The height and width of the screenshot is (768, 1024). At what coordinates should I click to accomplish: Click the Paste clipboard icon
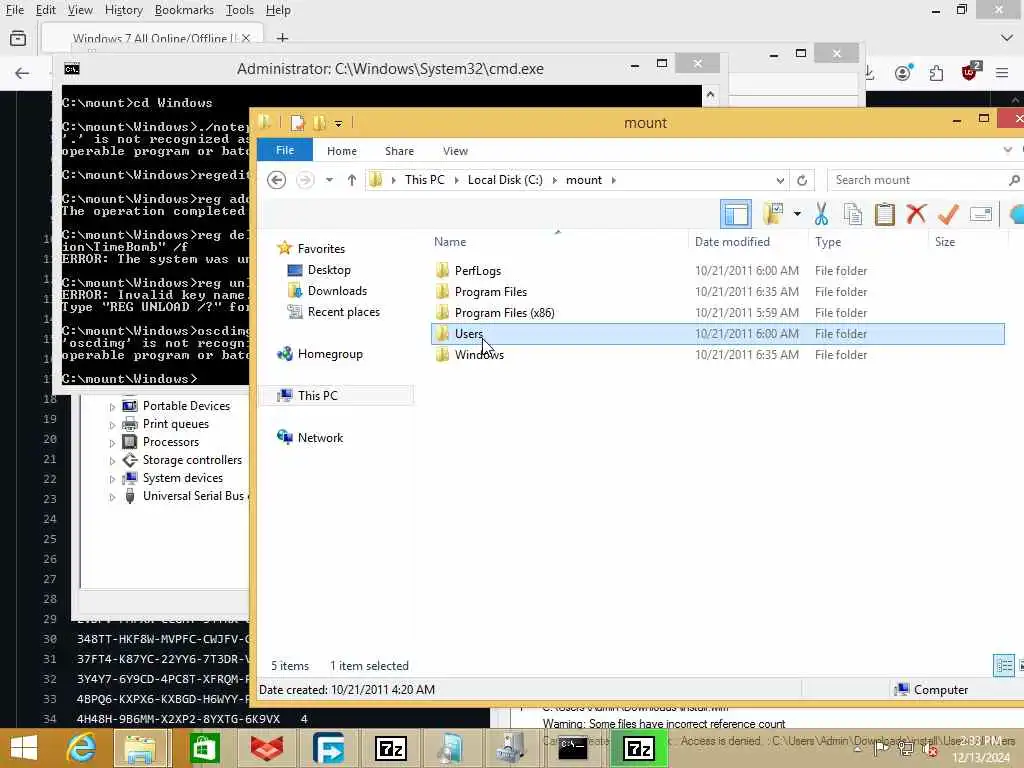click(x=884, y=214)
